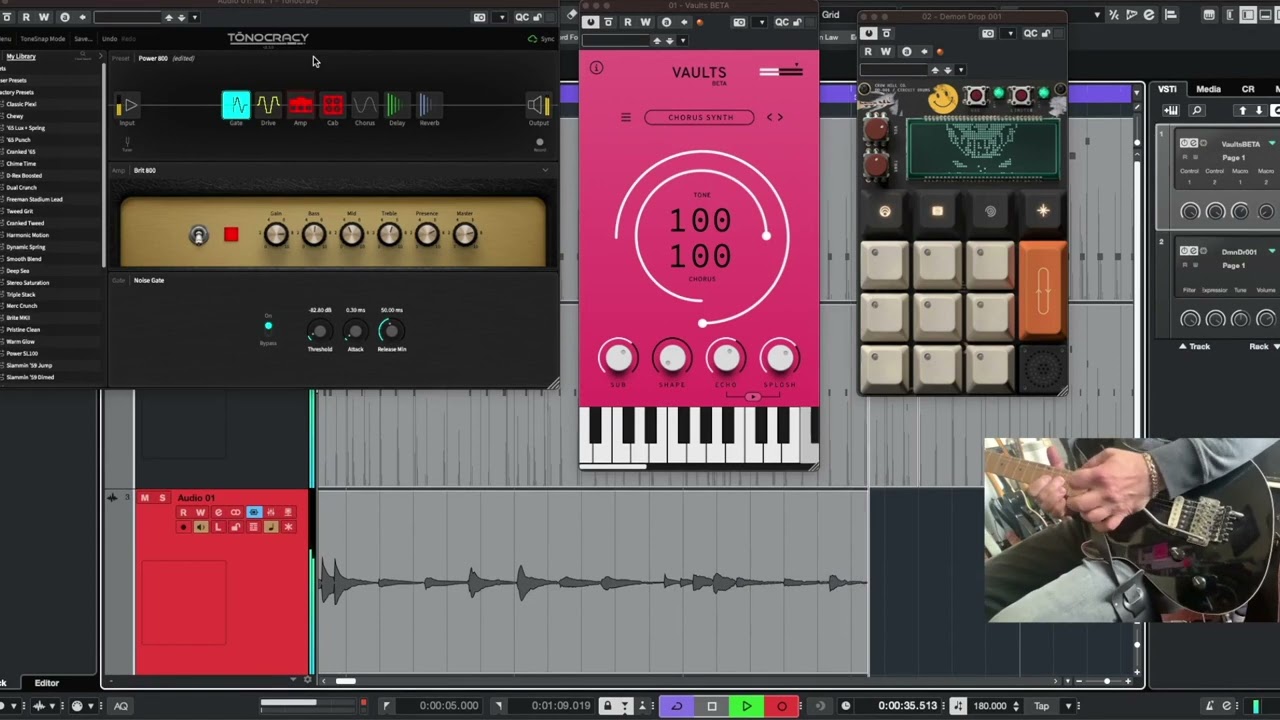
Task: Select the Delay effect block
Action: coord(397,105)
